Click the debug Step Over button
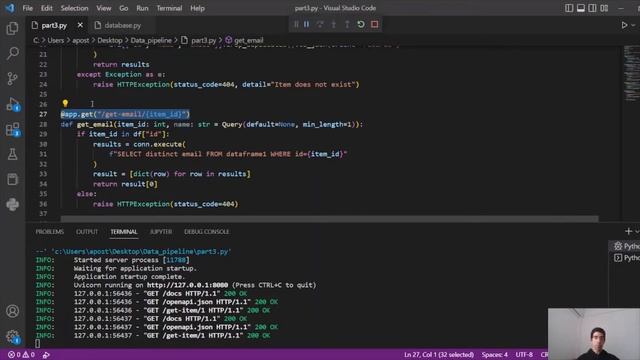The height and width of the screenshot is (360, 640). 320,24
